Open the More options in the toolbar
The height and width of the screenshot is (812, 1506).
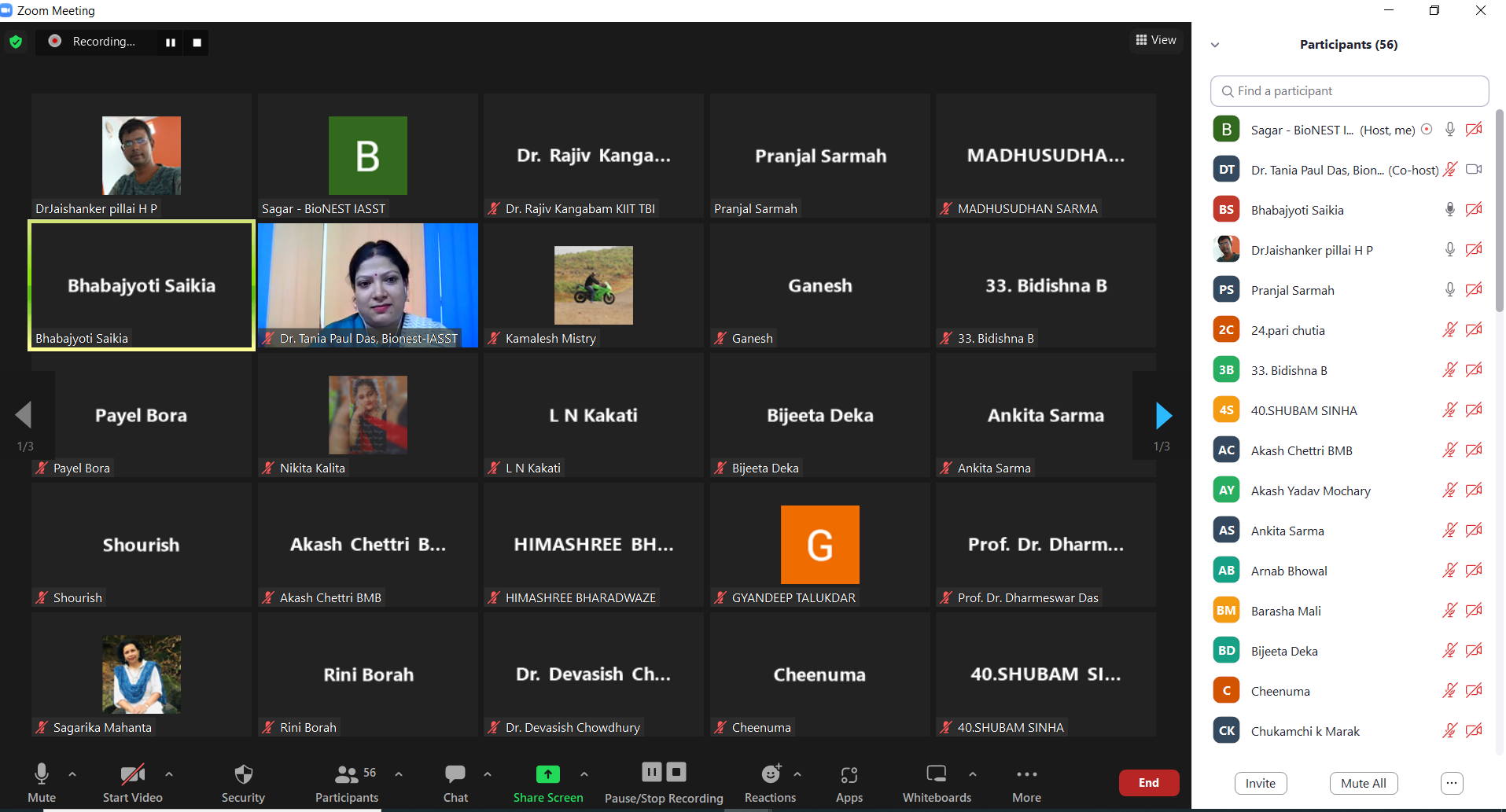point(1026,775)
